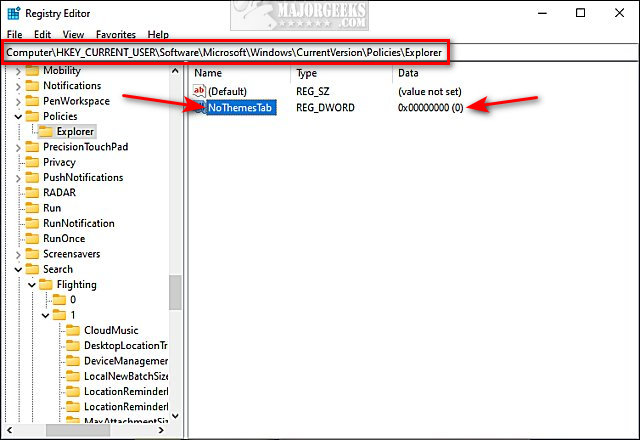Select the Explorer key label
Screen dimensions: 640x440
tap(75, 131)
